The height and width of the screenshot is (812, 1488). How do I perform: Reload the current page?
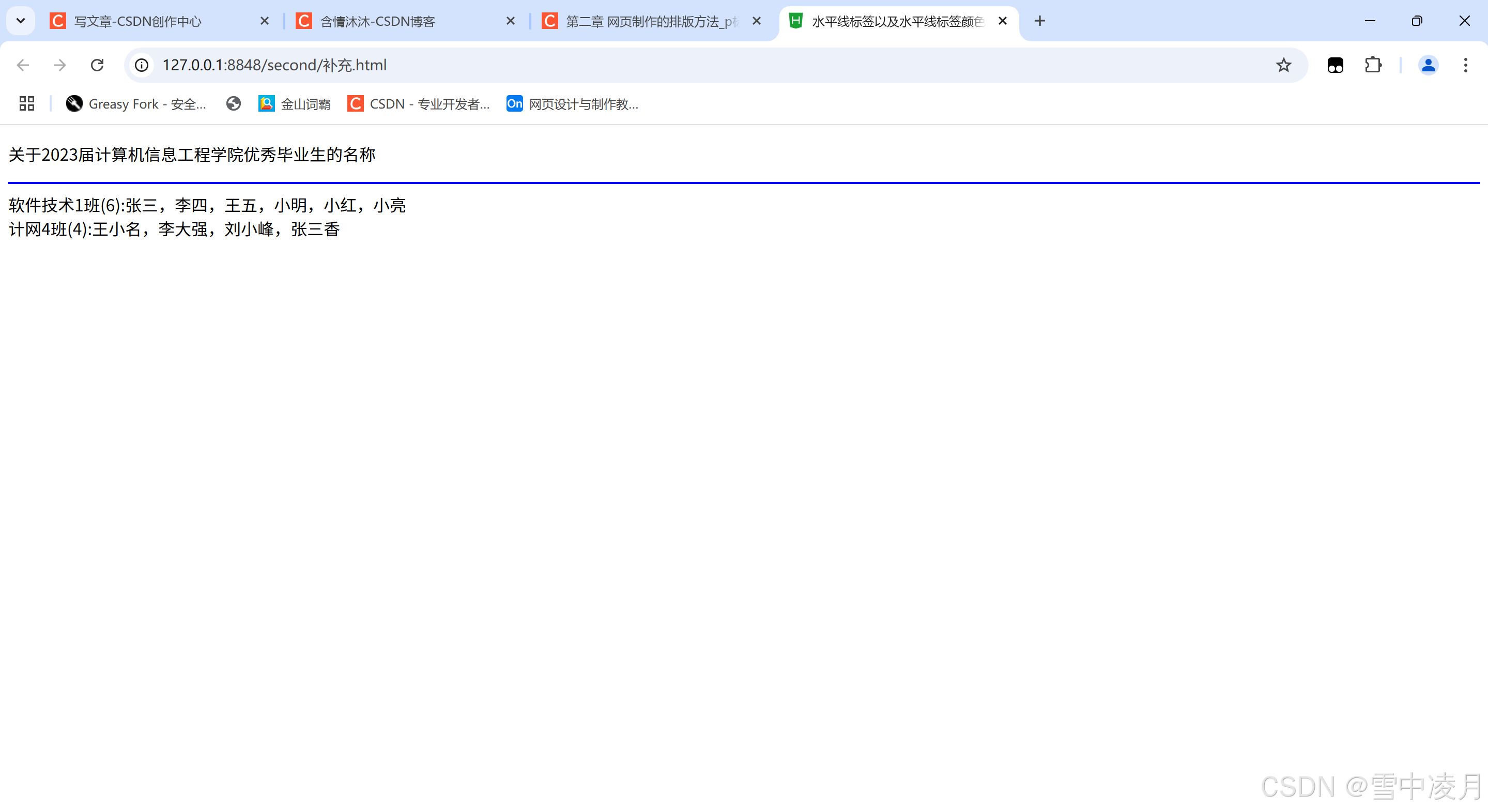coord(97,65)
